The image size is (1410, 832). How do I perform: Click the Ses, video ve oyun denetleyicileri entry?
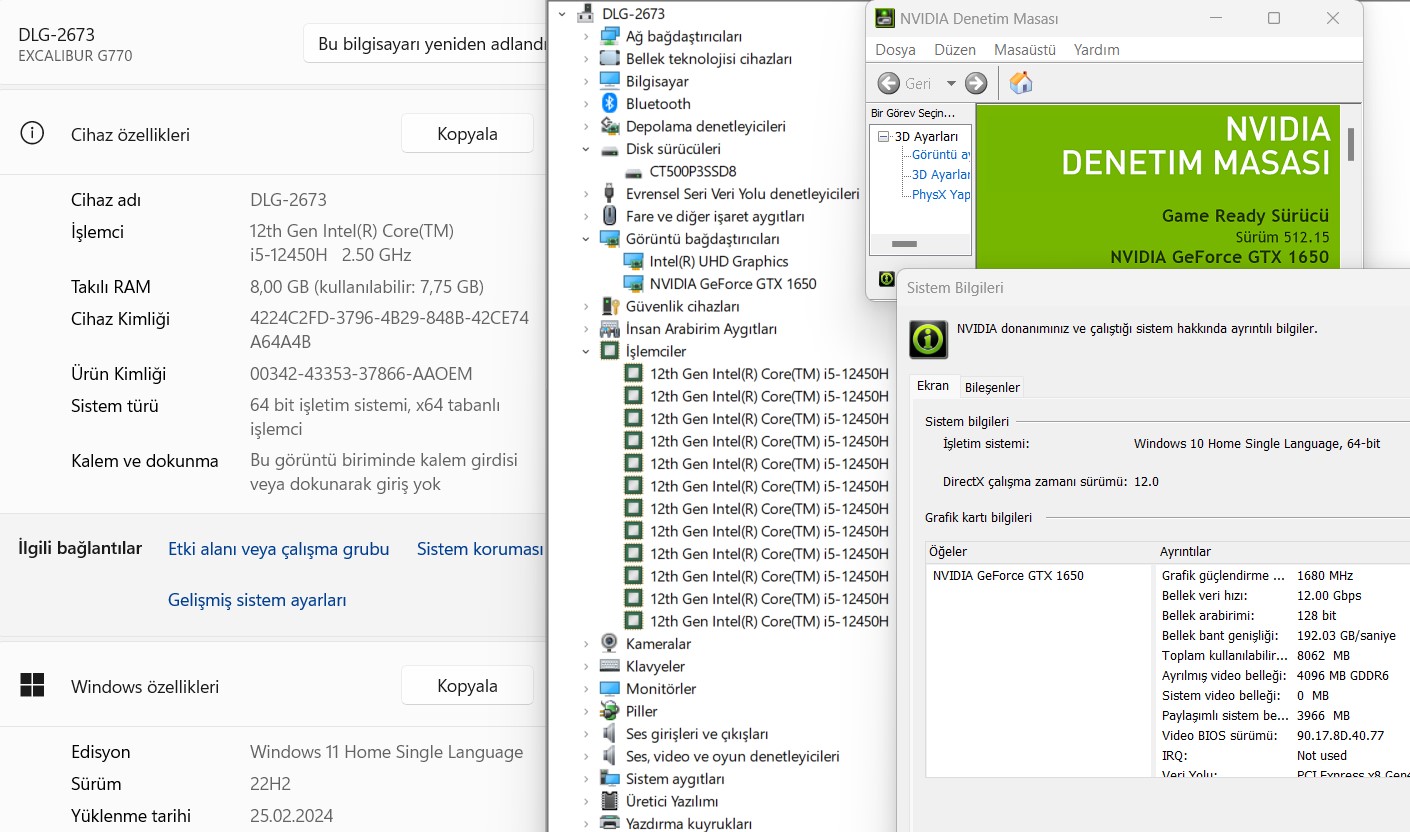(733, 756)
